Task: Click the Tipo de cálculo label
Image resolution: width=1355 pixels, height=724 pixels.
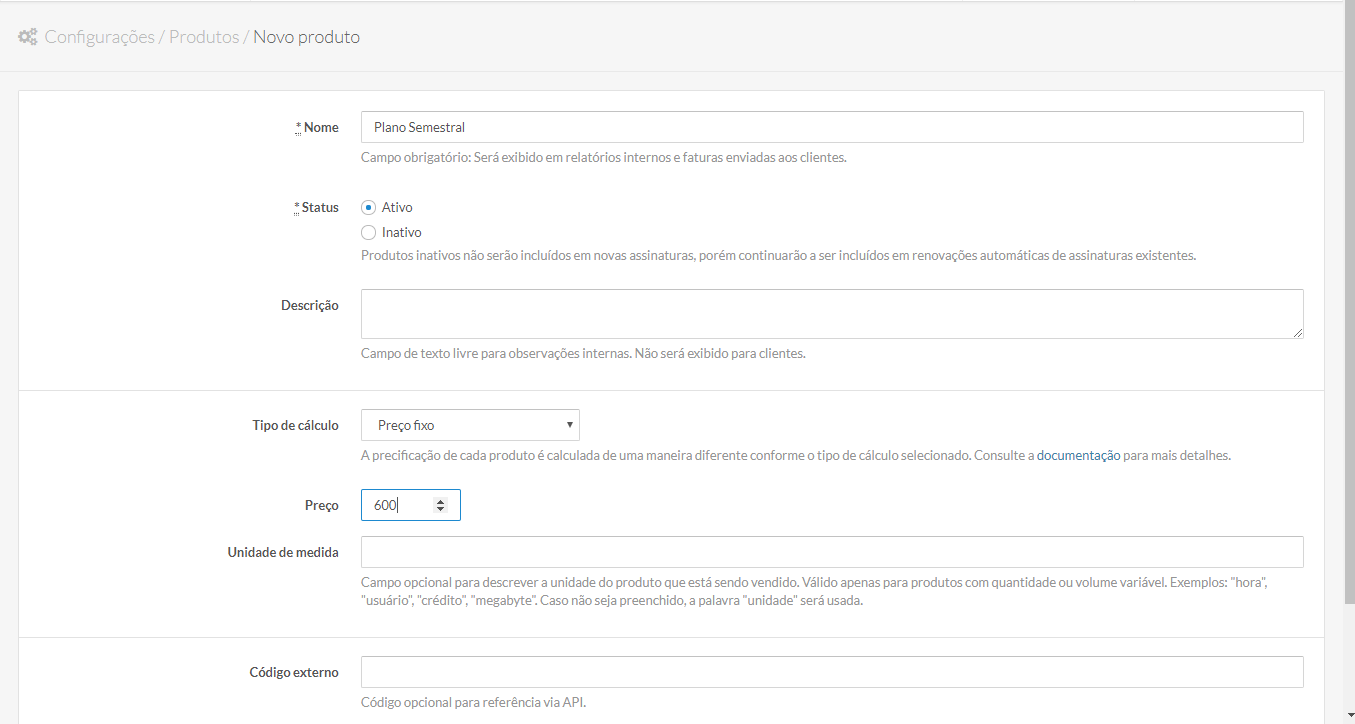Action: click(295, 425)
